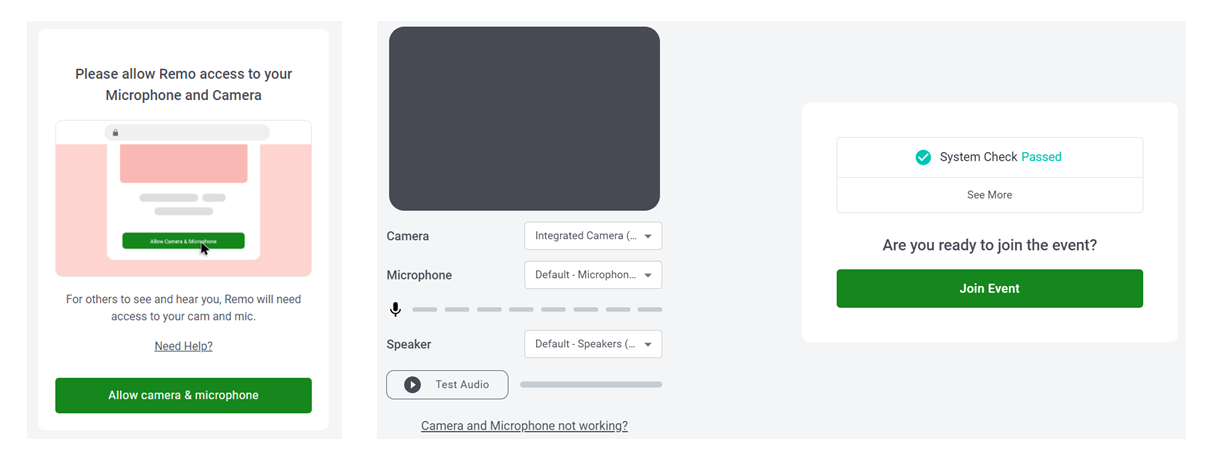
Task: Open the Microphone device dropdown
Action: [x=593, y=275]
